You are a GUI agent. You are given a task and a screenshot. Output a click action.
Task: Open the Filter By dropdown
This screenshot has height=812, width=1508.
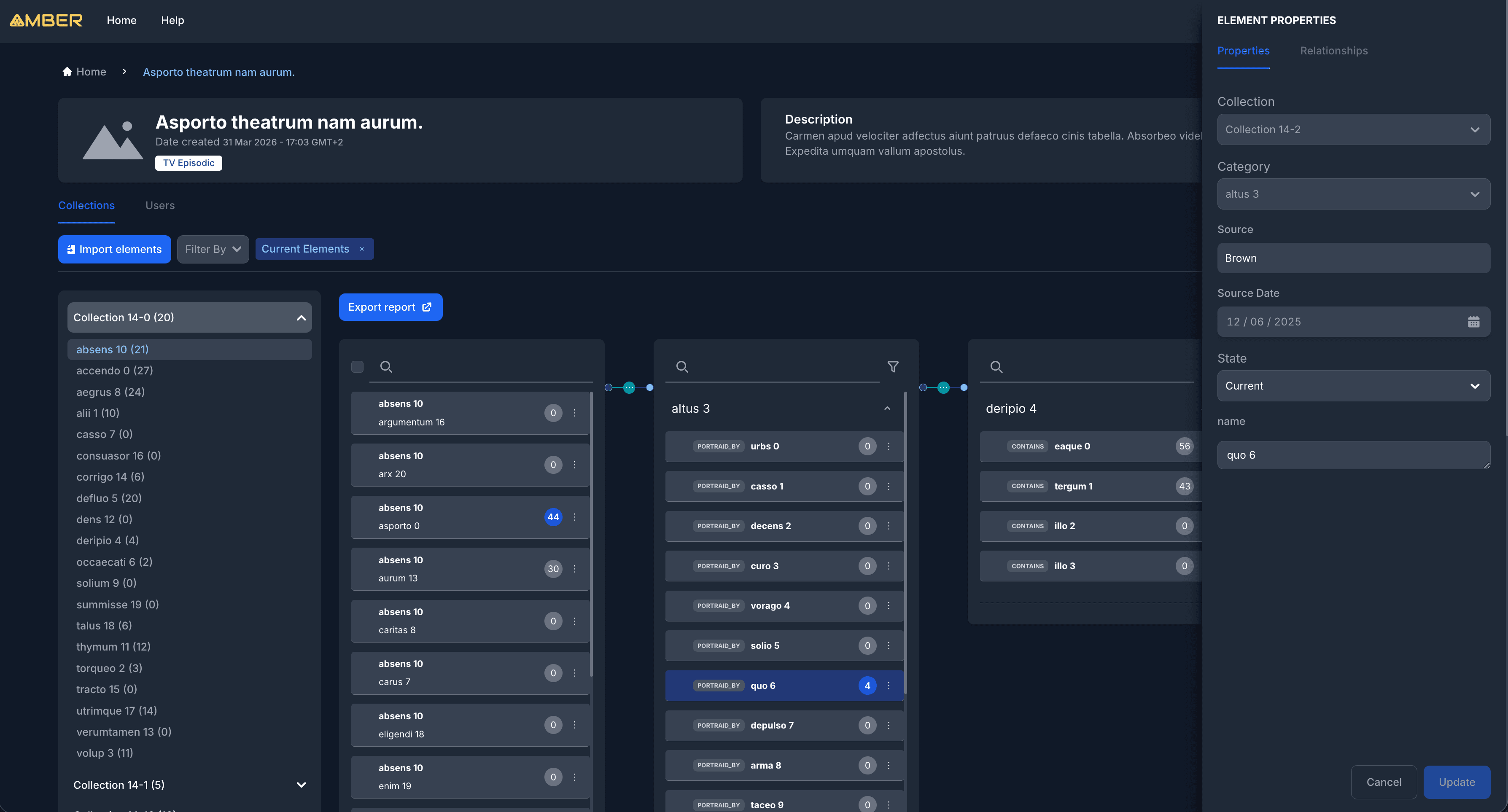[213, 249]
